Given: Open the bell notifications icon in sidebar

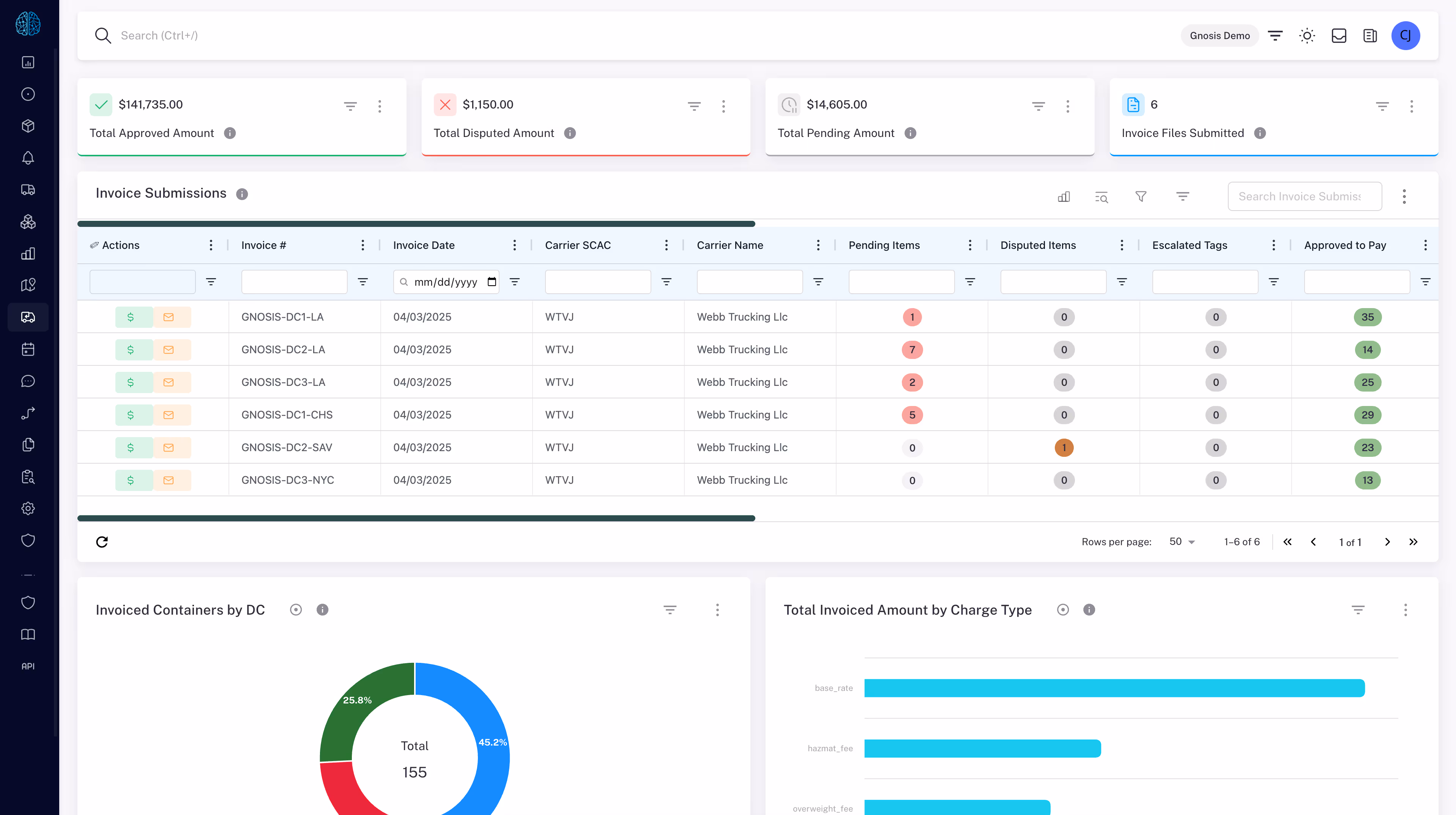Looking at the screenshot, I should tap(28, 158).
